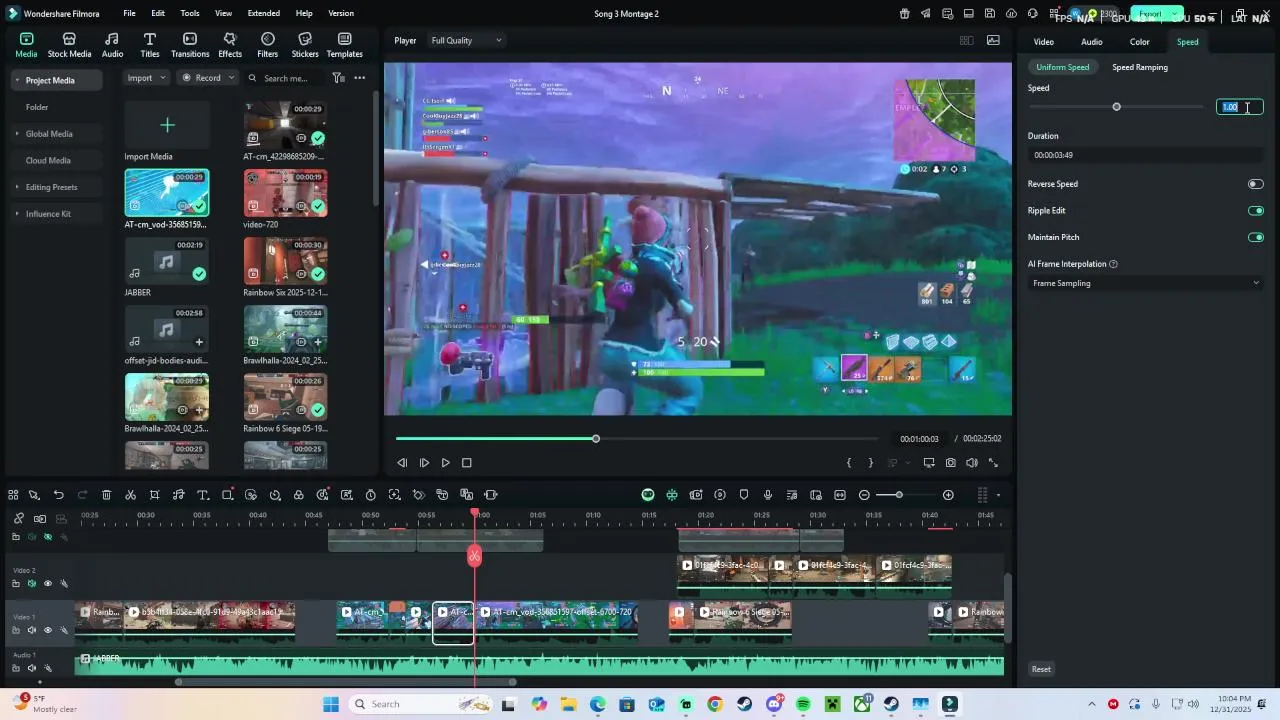Enter fullscreen preview mode
The height and width of the screenshot is (720, 1280).
click(x=993, y=463)
